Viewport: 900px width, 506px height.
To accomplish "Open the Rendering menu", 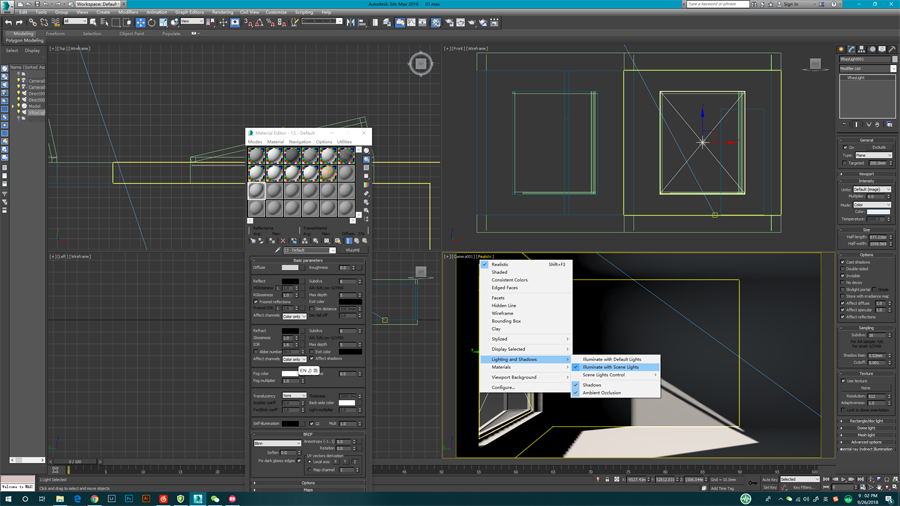I will [222, 12].
